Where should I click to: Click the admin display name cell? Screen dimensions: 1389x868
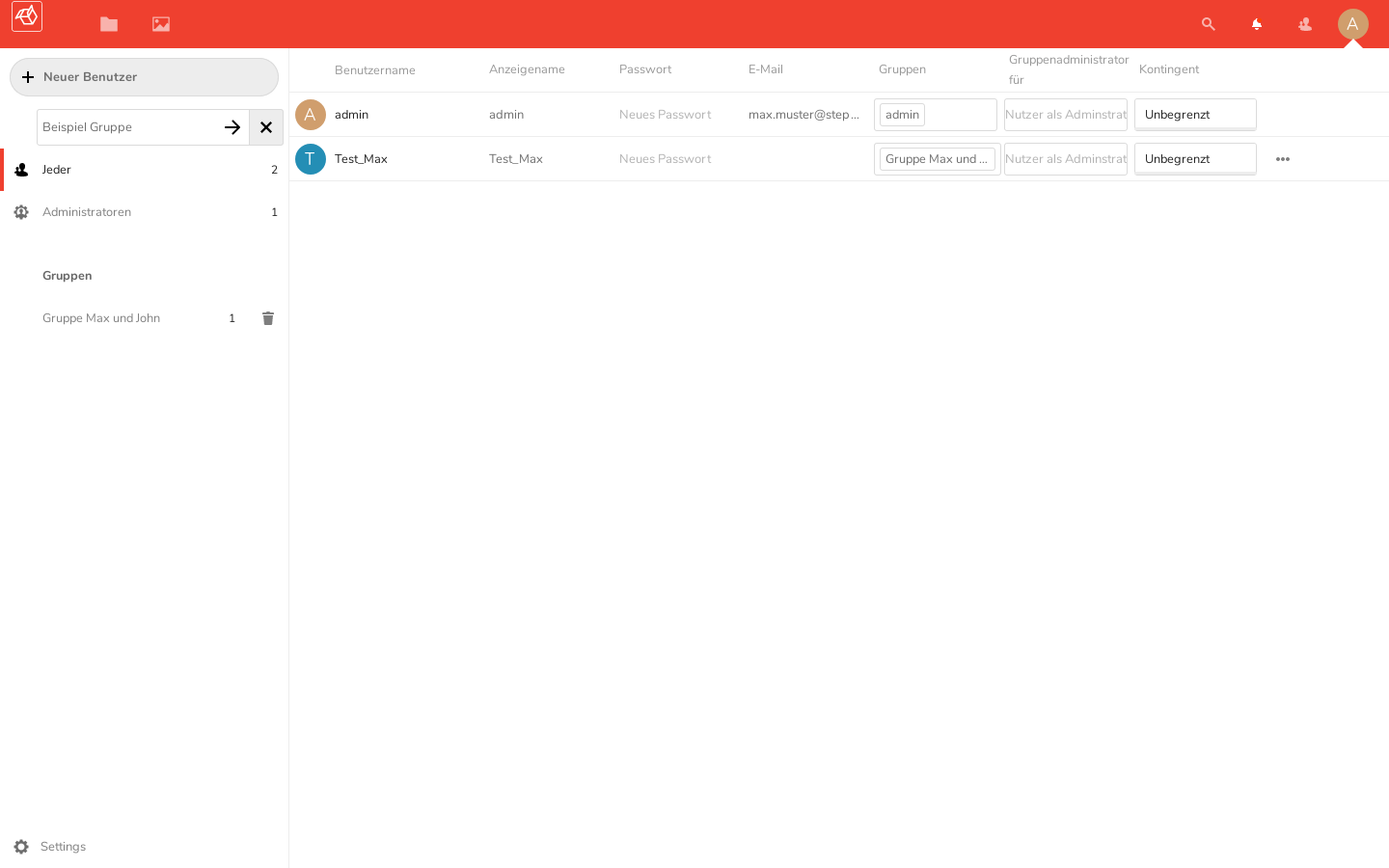[506, 115]
